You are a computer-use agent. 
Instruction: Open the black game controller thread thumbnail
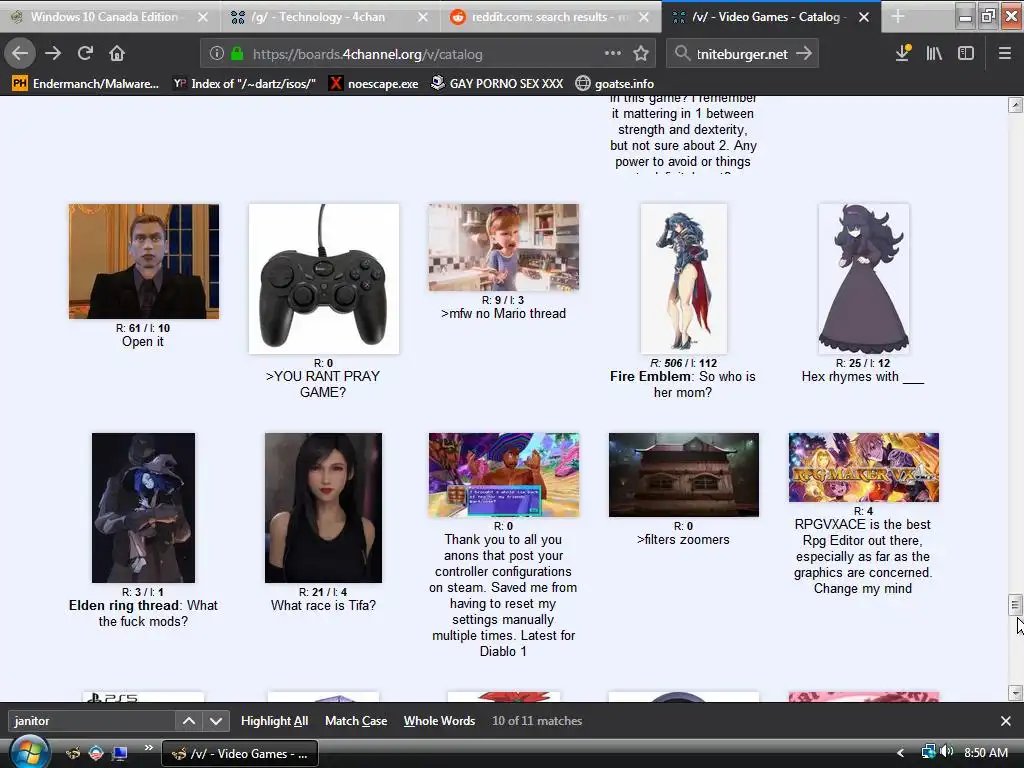(x=324, y=279)
